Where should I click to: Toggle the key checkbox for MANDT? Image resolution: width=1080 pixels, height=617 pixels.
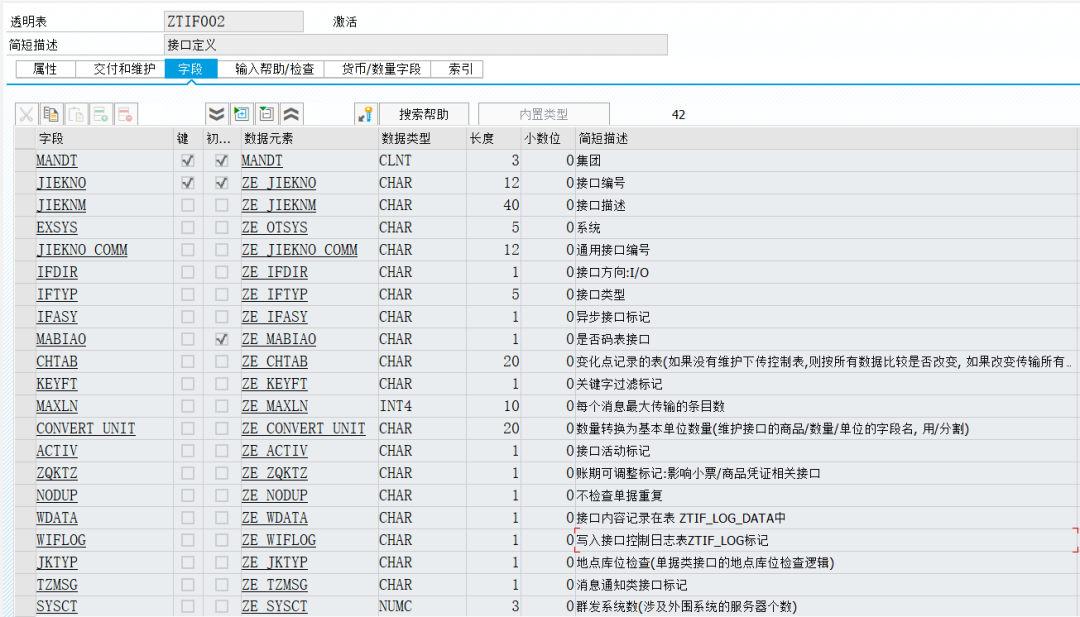187,160
